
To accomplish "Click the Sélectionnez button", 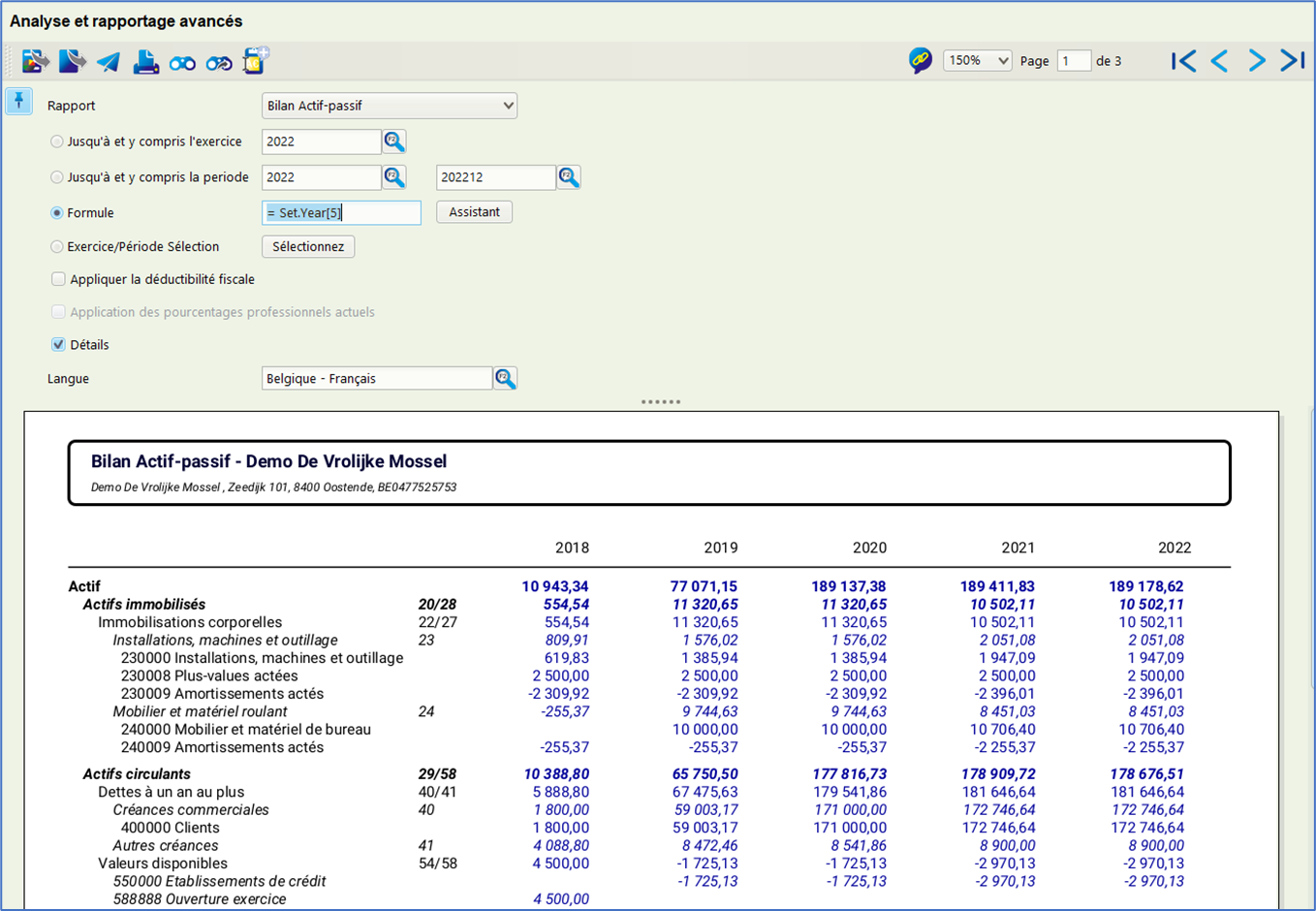I will pos(308,247).
